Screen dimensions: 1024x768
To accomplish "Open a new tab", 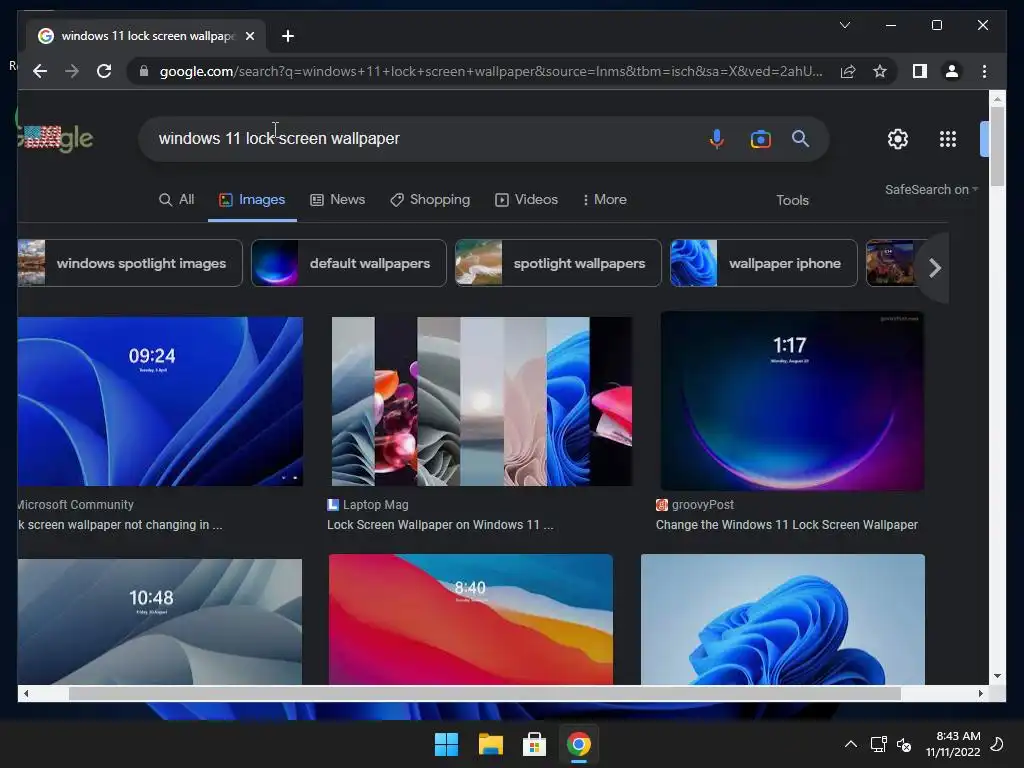I will pos(288,36).
